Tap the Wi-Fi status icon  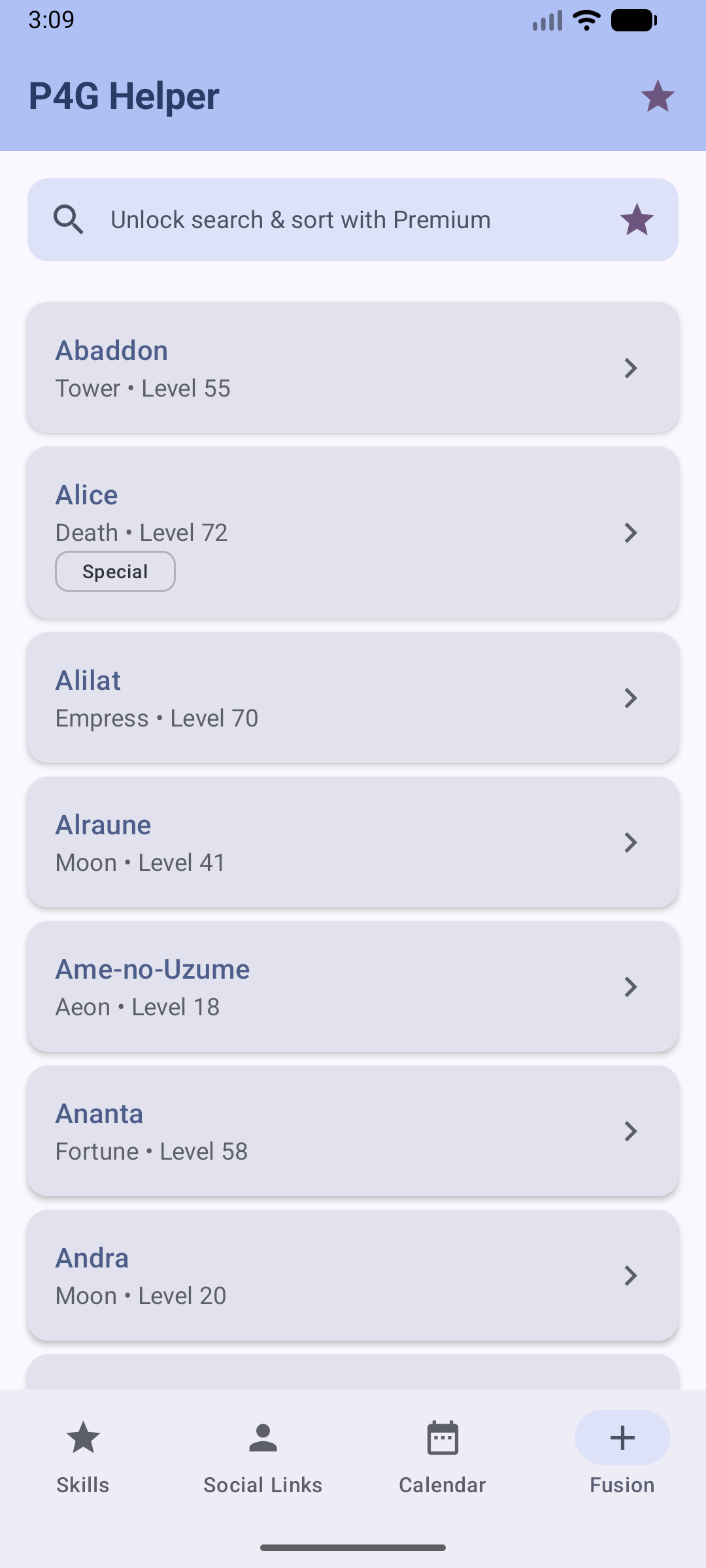[586, 20]
